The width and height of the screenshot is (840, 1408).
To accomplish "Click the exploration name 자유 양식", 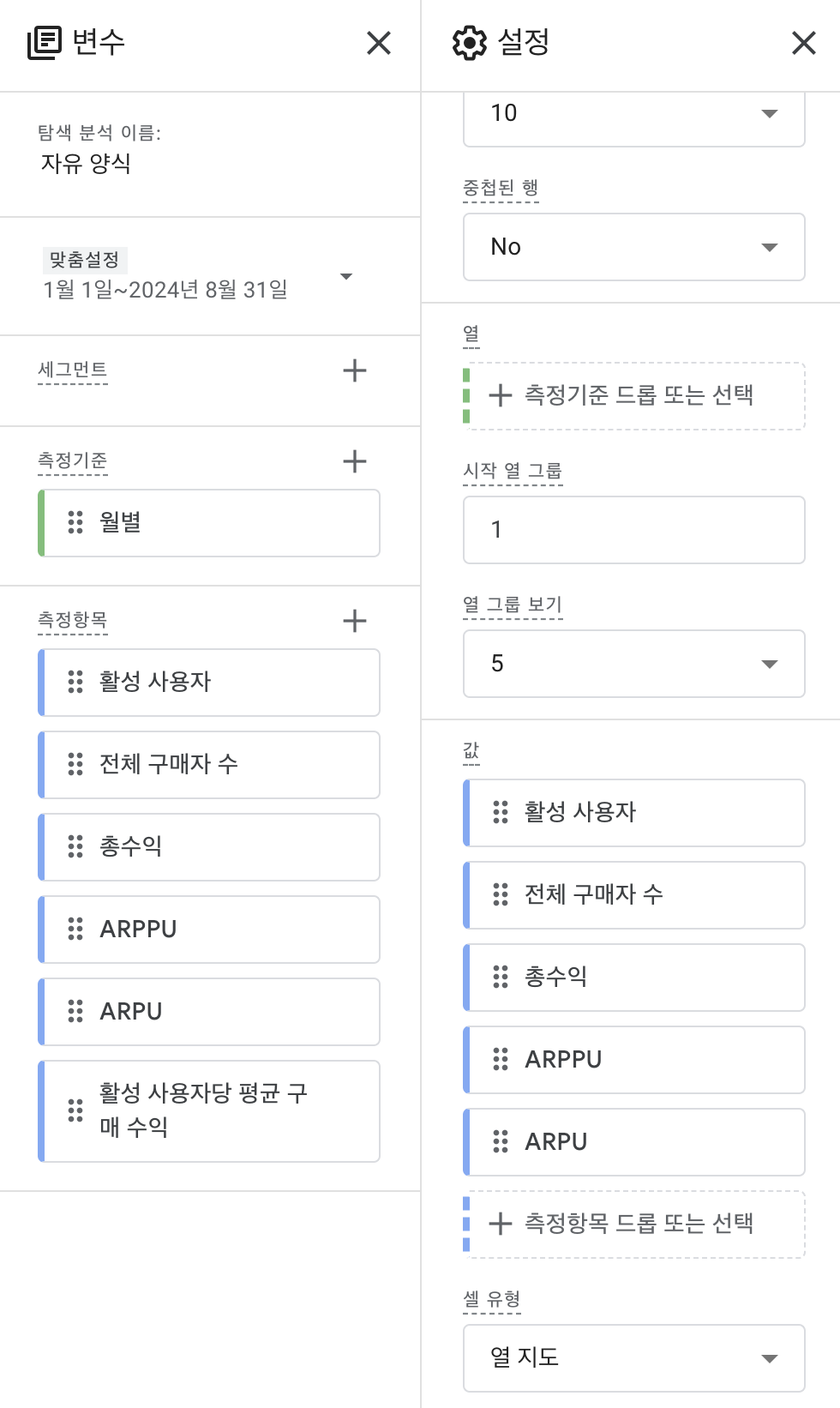I will pos(86,163).
